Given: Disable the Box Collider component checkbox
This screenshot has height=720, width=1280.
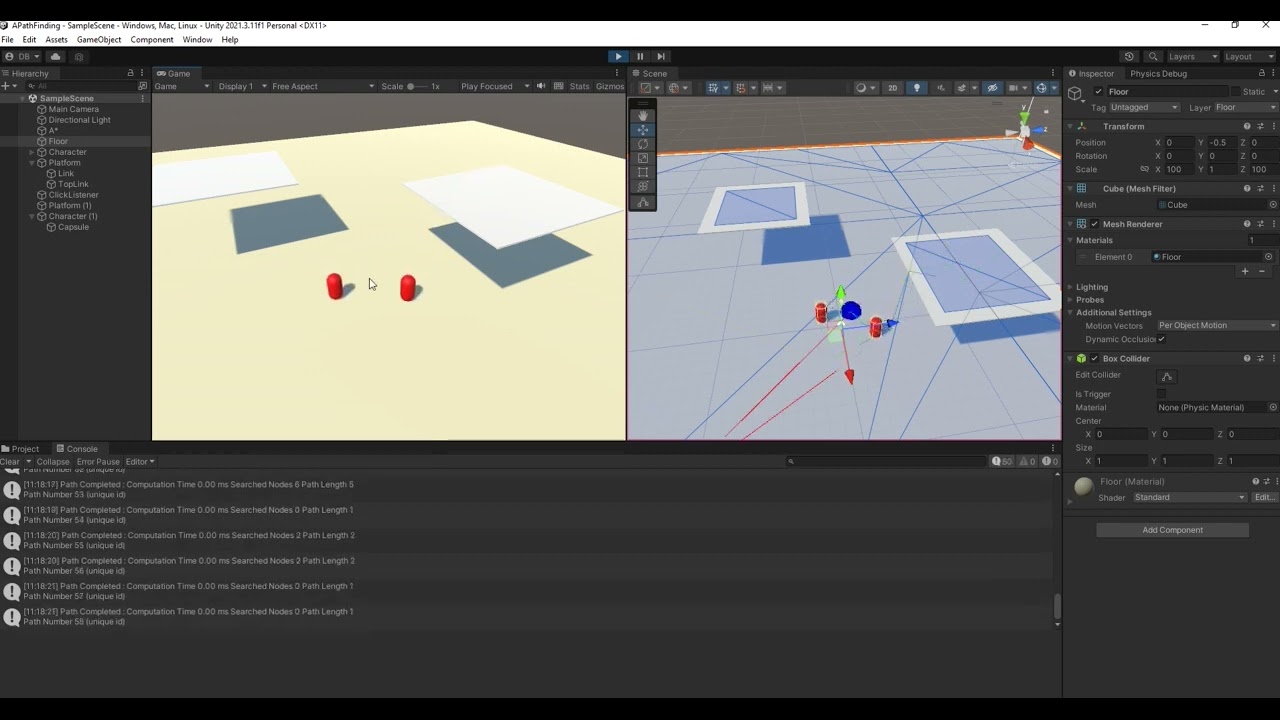Looking at the screenshot, I should tap(1095, 358).
